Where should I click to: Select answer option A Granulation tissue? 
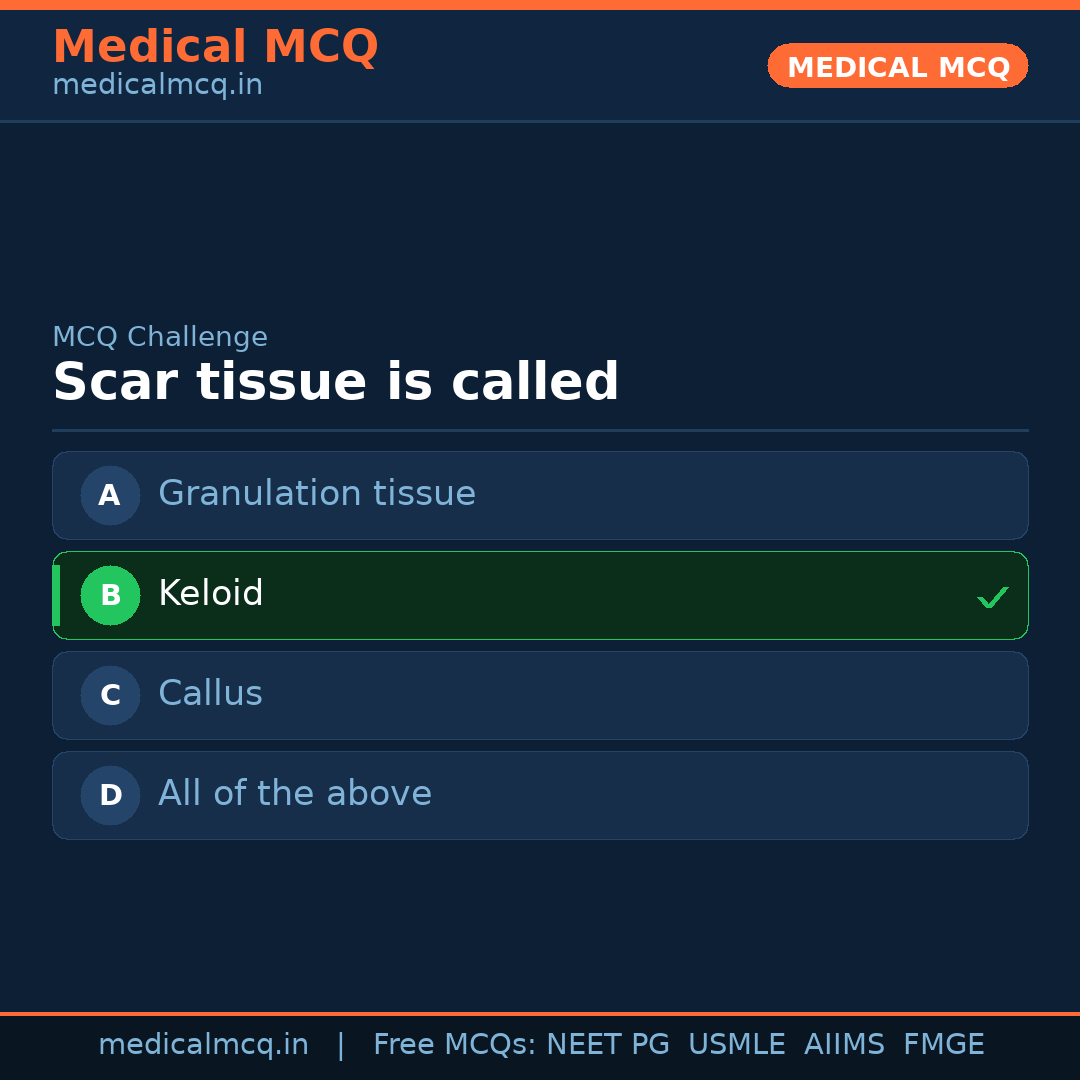coord(540,495)
